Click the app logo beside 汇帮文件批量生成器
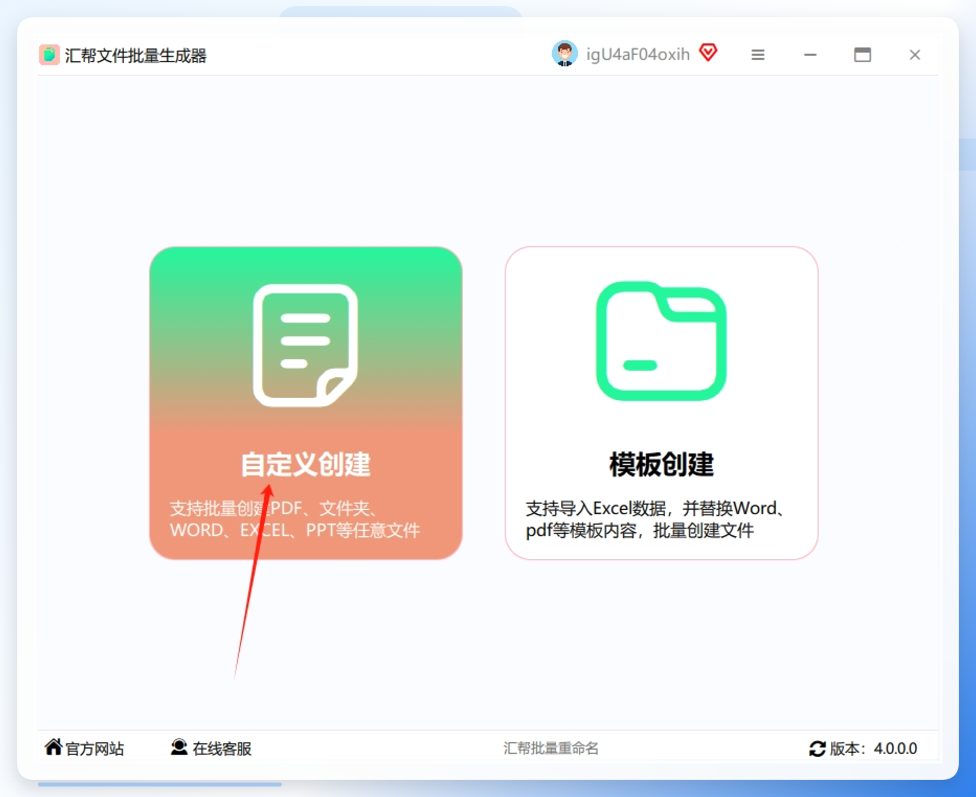Viewport: 976px width, 797px height. pos(49,55)
